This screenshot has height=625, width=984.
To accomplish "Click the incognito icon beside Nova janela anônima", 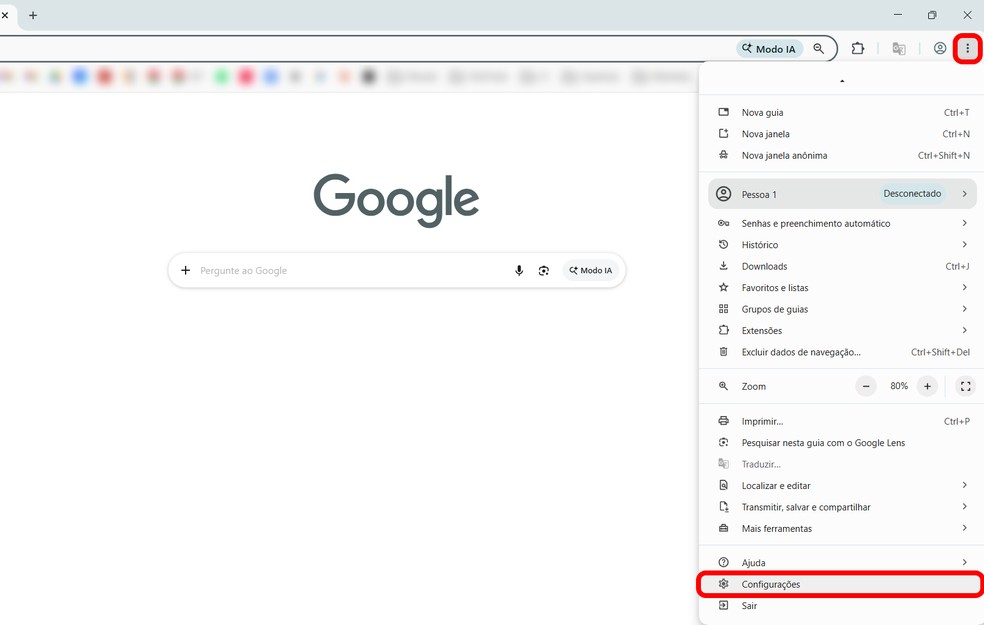I will click(x=724, y=154).
